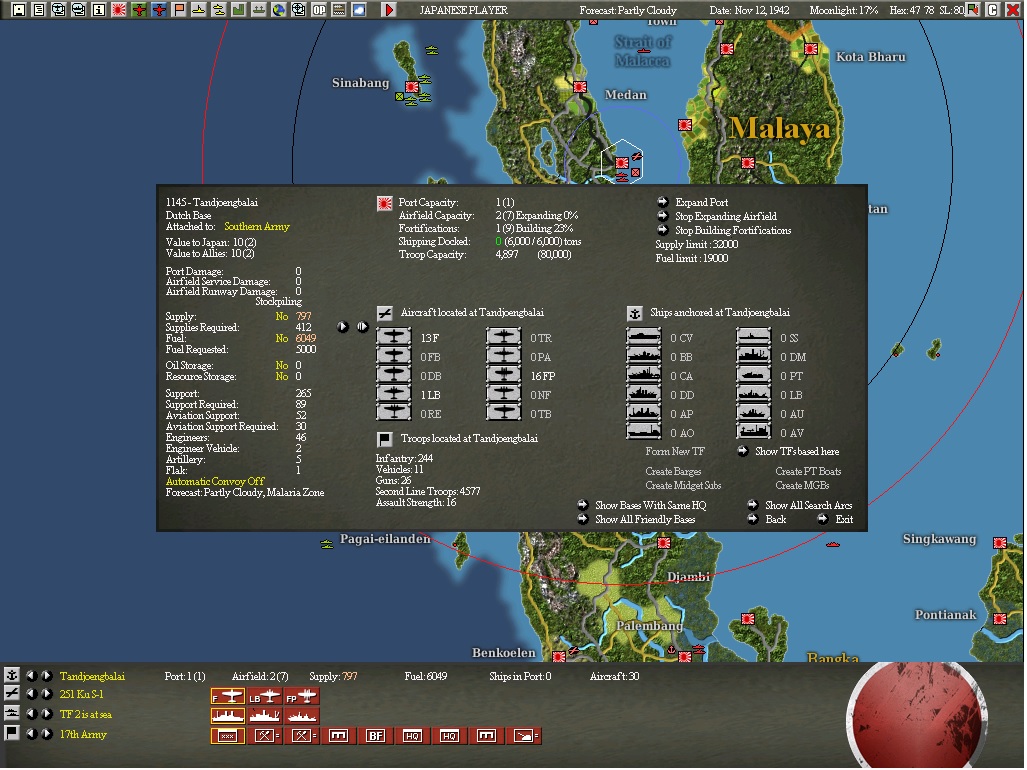This screenshot has height=770, width=1027.
Task: Open the green industry factory toolbar icon
Action: coord(238,10)
